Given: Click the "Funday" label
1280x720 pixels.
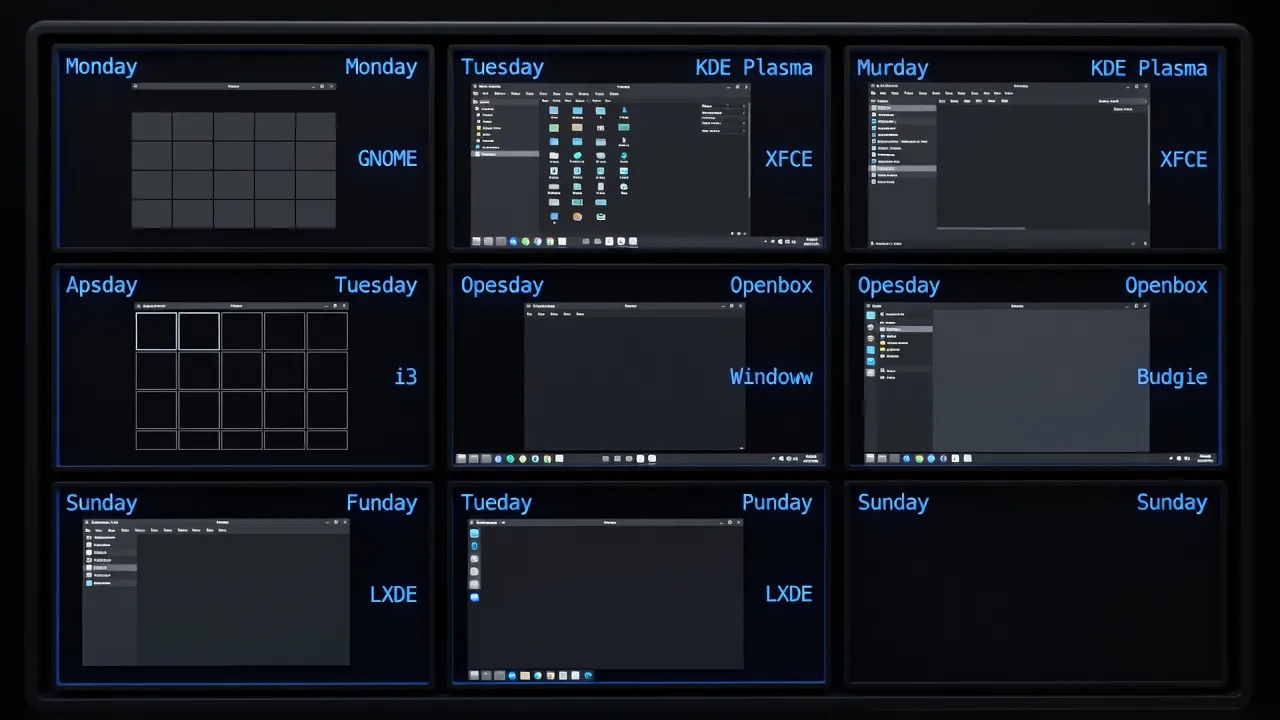Looking at the screenshot, I should click(381, 503).
